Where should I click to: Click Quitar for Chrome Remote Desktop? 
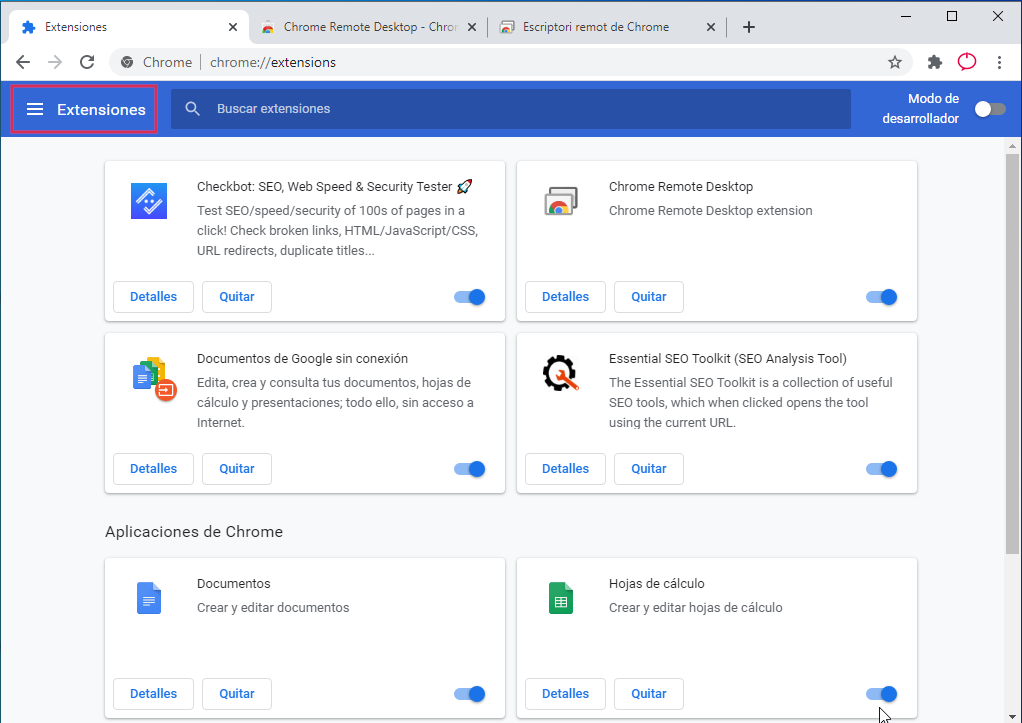pyautogui.click(x=649, y=297)
